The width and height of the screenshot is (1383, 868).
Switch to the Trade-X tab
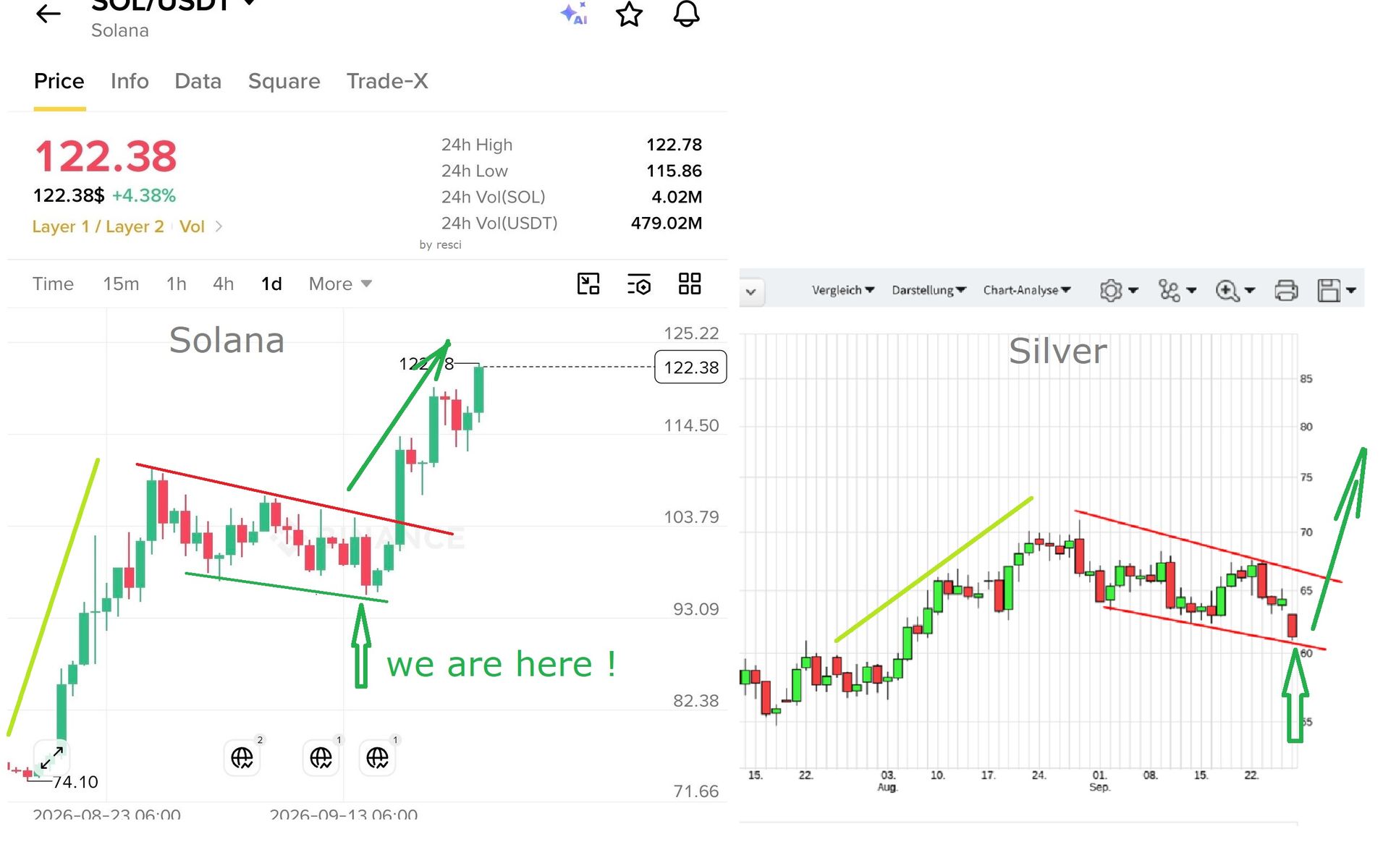point(387,81)
